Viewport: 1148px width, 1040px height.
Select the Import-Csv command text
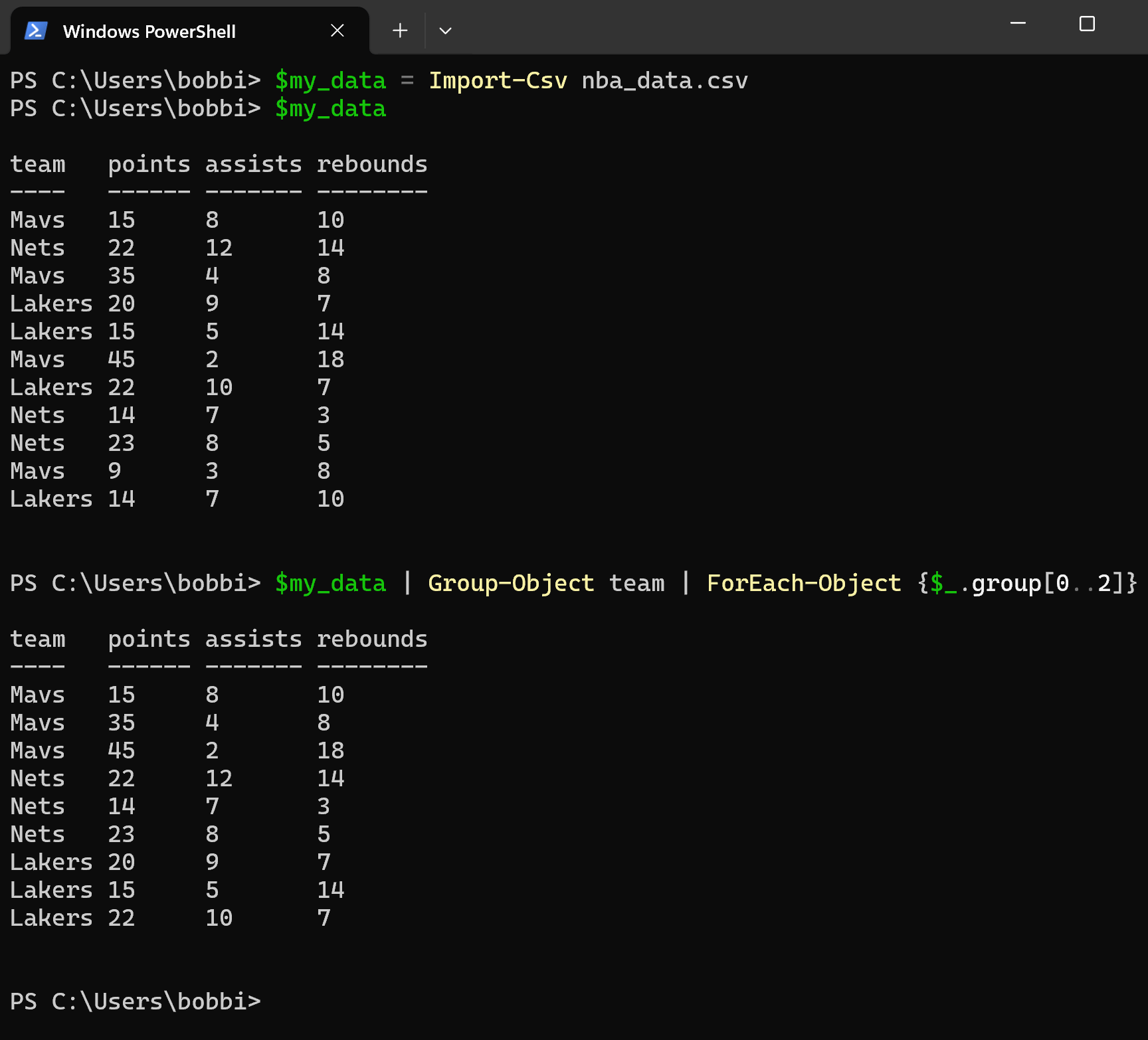498,80
